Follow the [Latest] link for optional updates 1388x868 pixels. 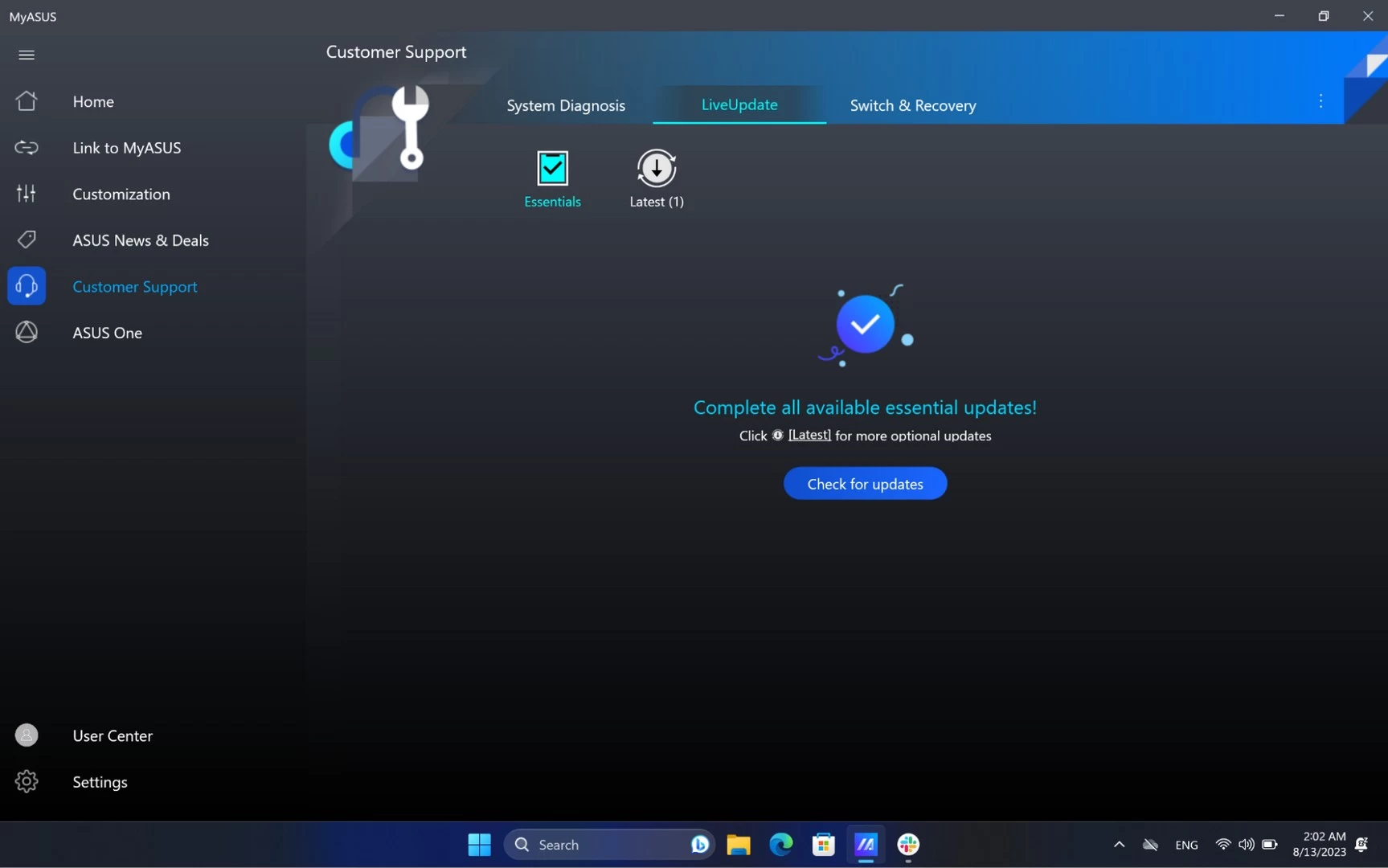tap(809, 435)
